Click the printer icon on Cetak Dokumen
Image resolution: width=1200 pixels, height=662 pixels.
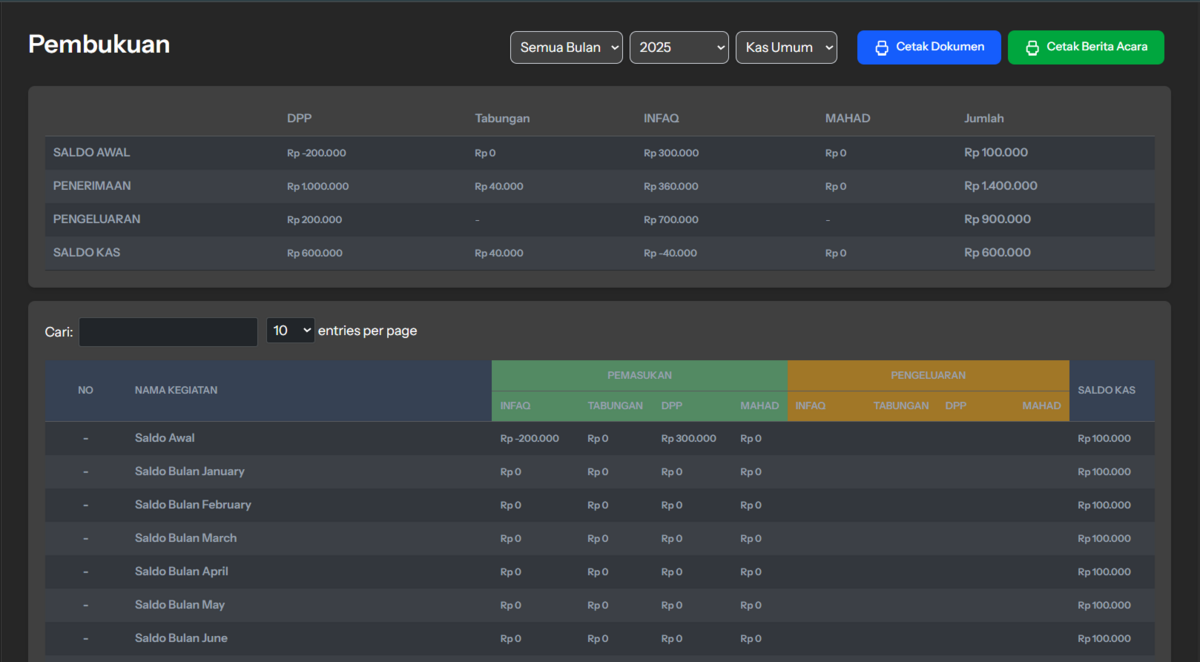881,48
